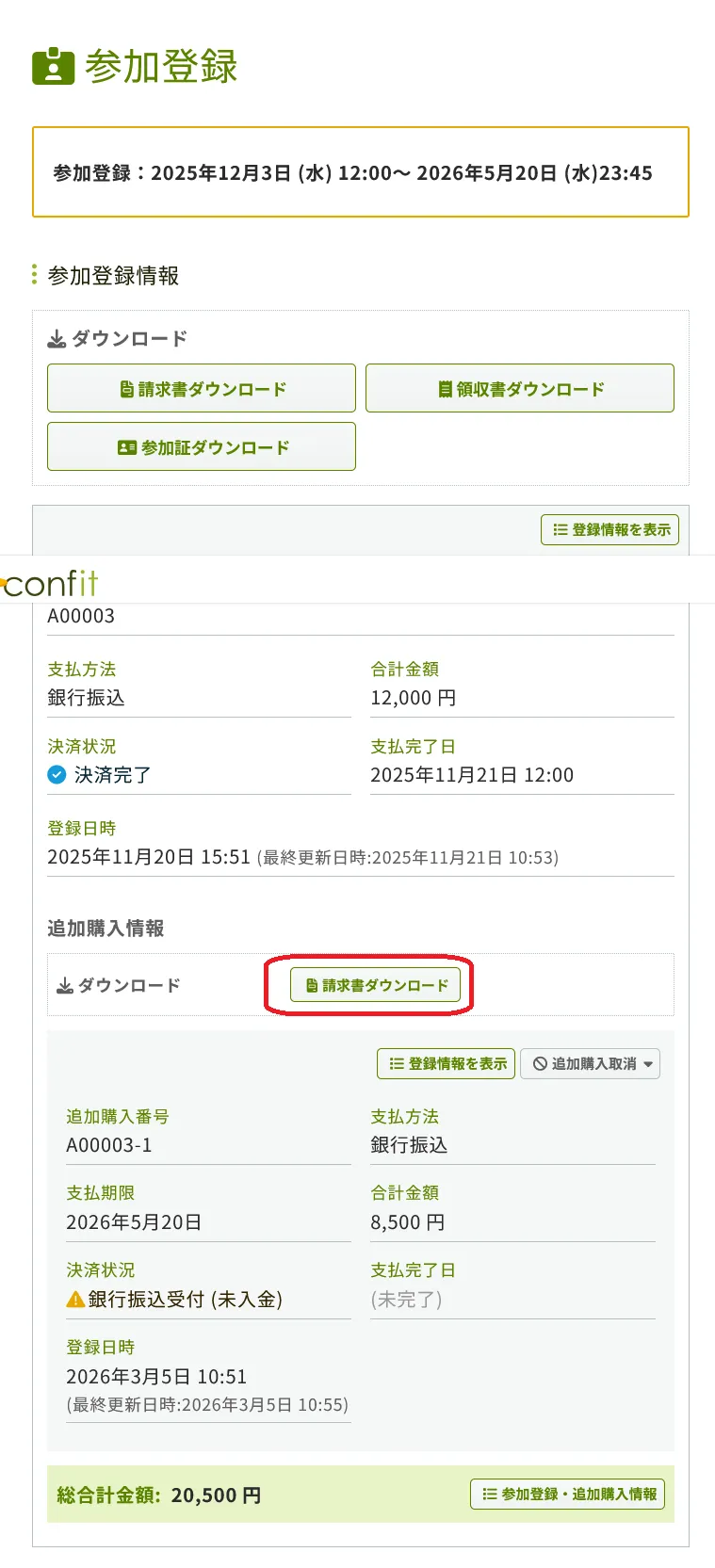715x1568 pixels.
Task: Click the blue 決済完了 checkmark icon
Action: click(x=57, y=775)
